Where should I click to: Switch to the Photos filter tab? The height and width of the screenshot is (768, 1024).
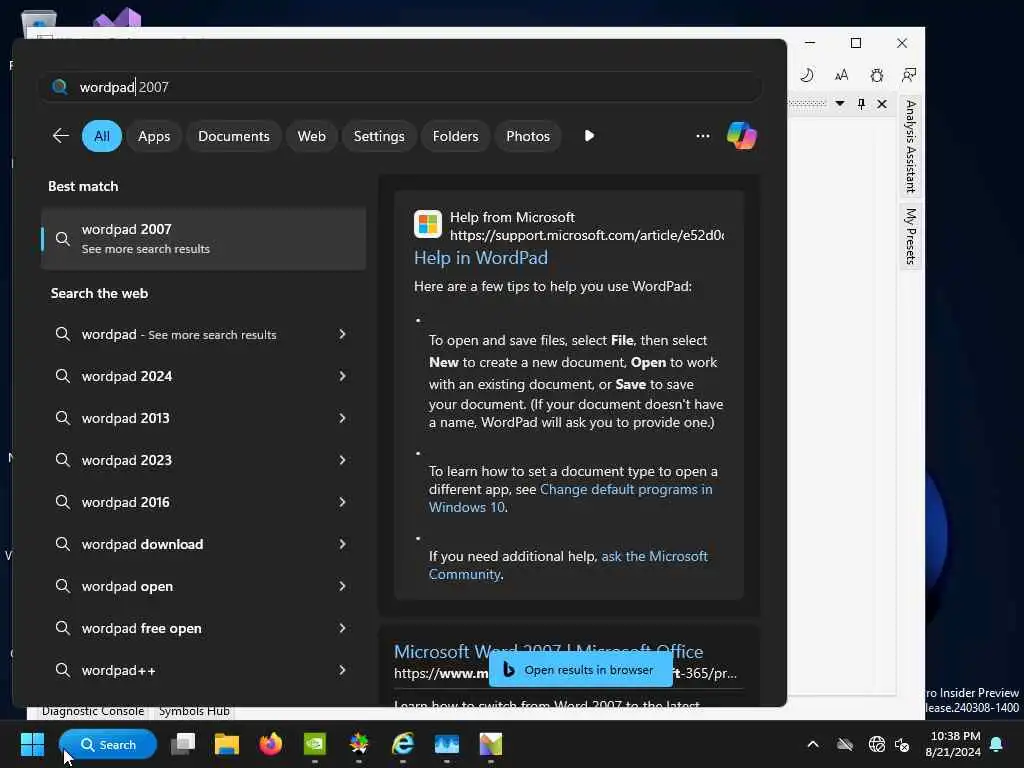click(528, 136)
